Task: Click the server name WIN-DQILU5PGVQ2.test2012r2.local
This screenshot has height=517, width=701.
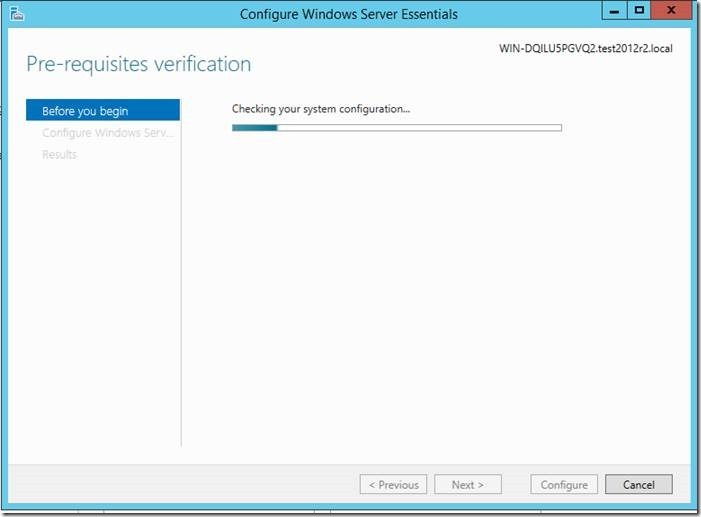Action: (585, 48)
